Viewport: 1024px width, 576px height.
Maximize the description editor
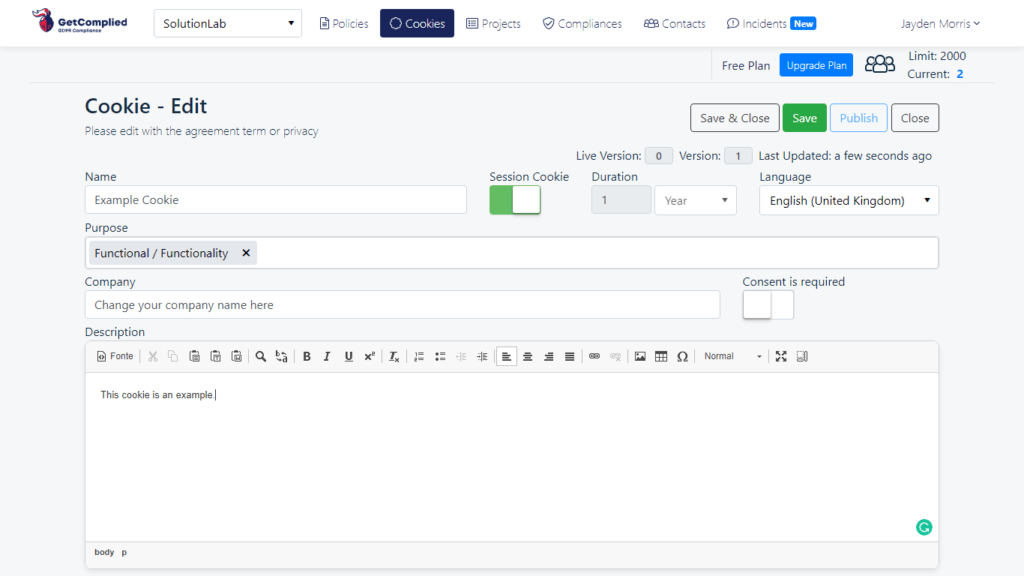coord(781,356)
